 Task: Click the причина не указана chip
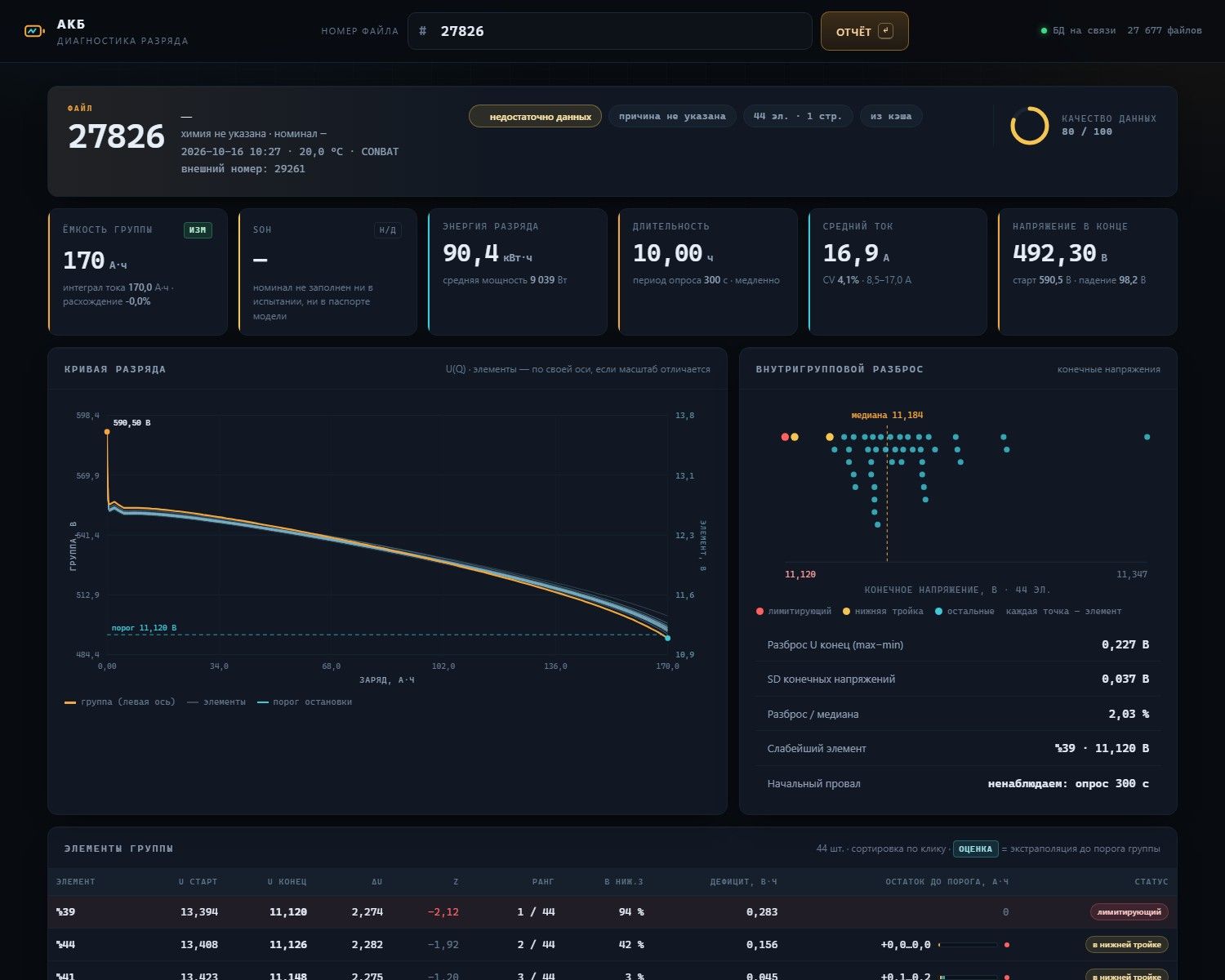[x=672, y=116]
